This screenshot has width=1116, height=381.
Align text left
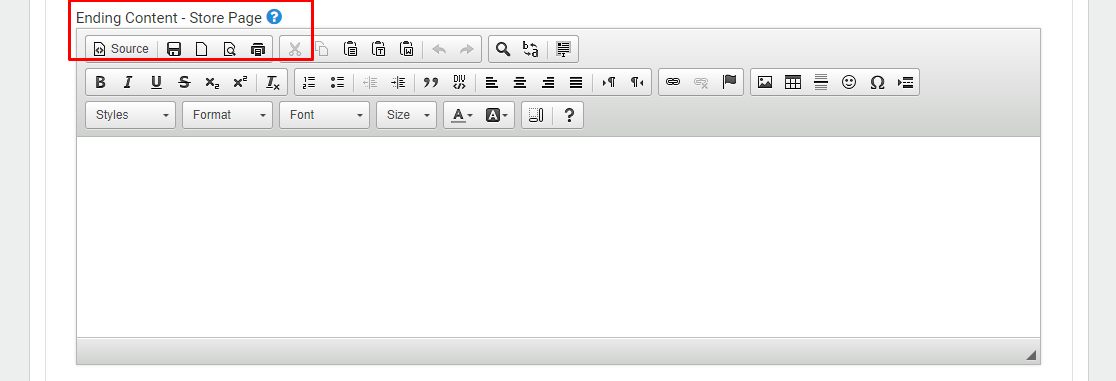tap(492, 82)
